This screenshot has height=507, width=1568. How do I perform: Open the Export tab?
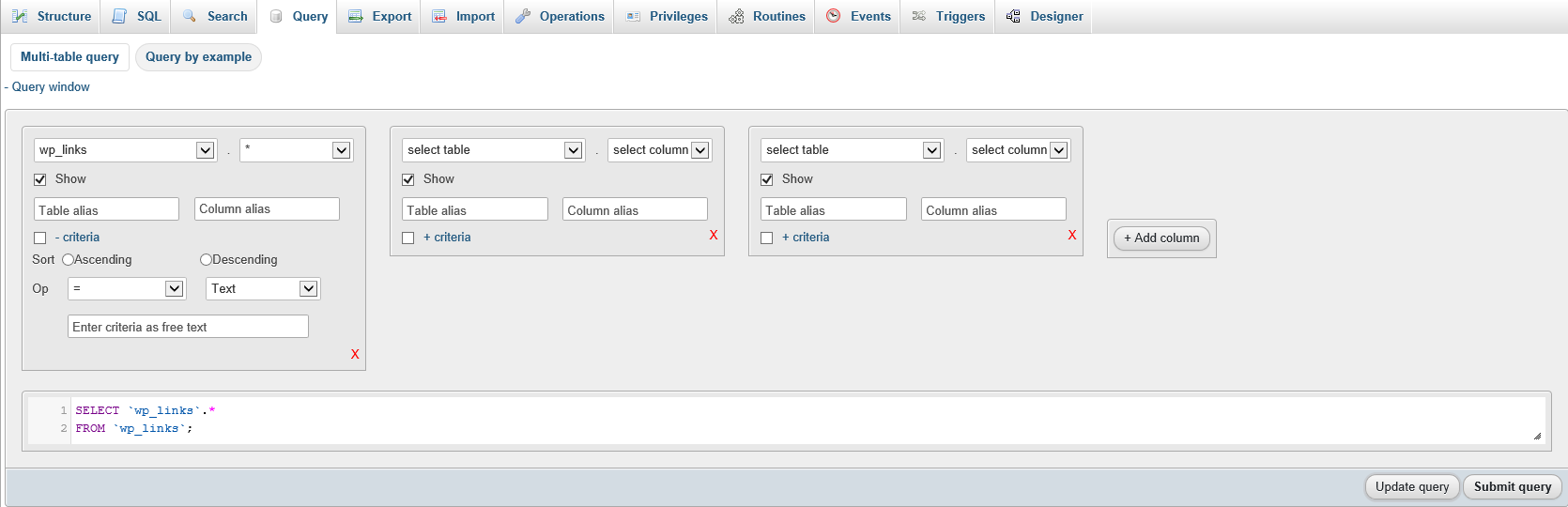click(380, 16)
